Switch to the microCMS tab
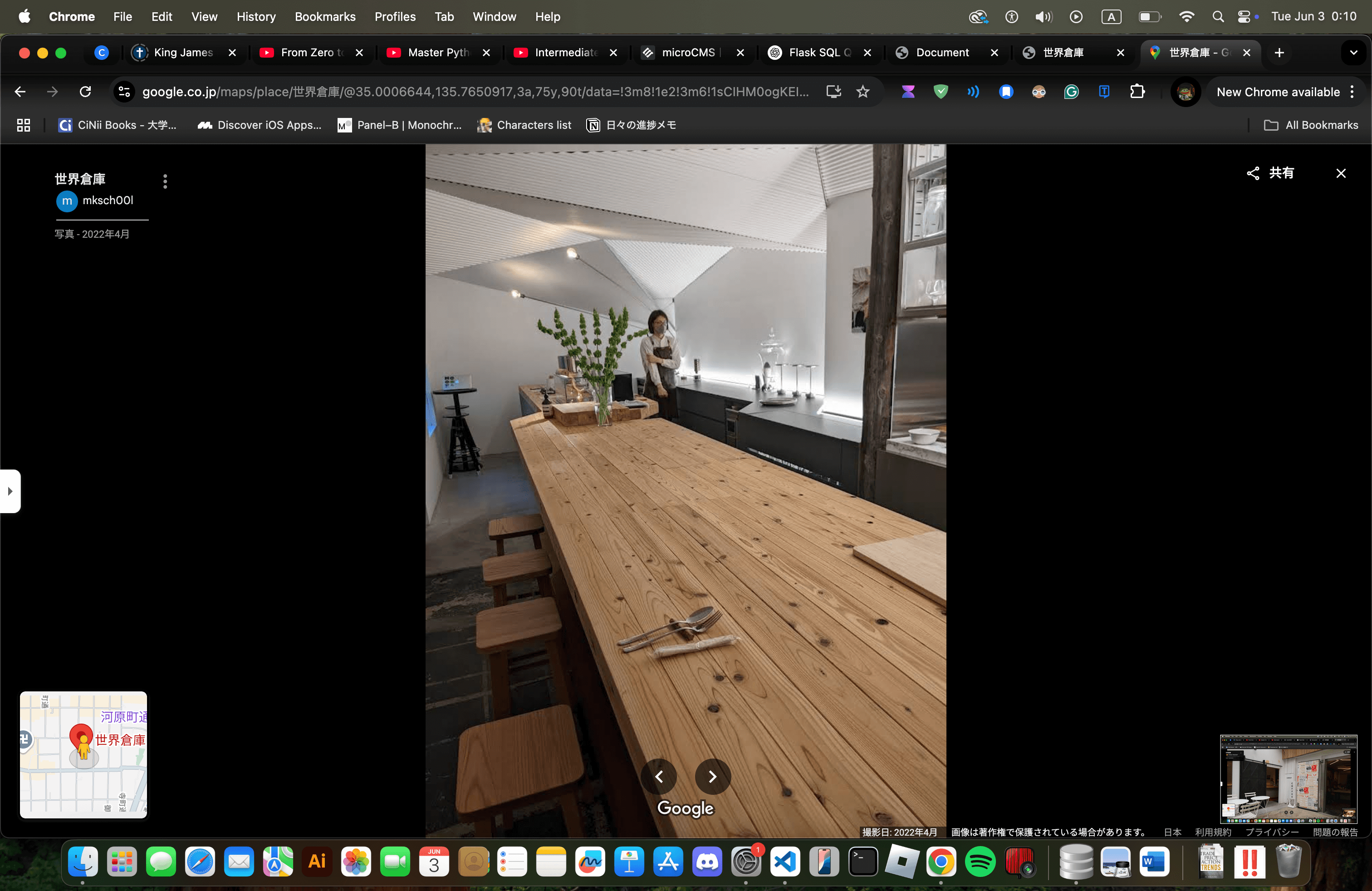 [687, 53]
